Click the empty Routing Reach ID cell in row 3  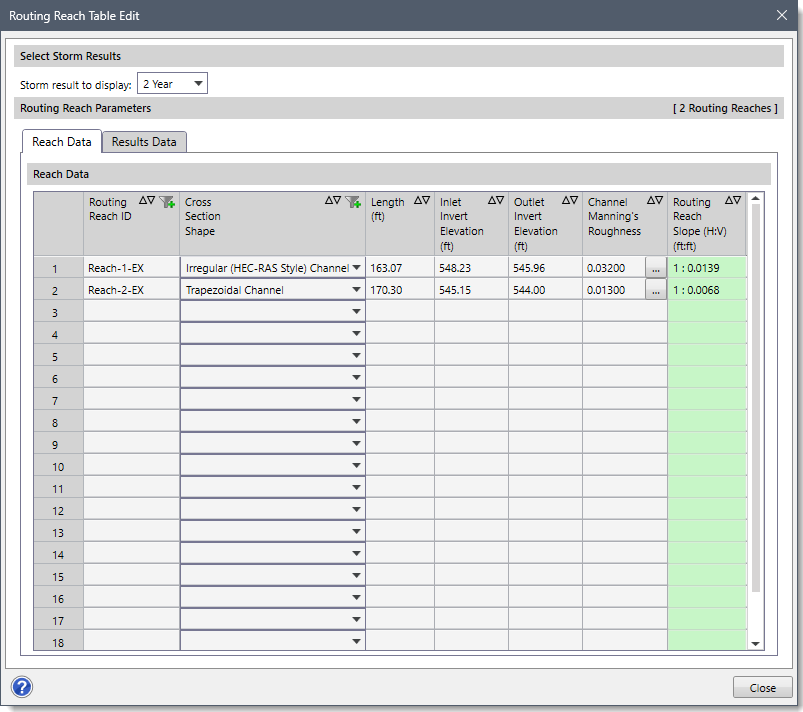132,312
